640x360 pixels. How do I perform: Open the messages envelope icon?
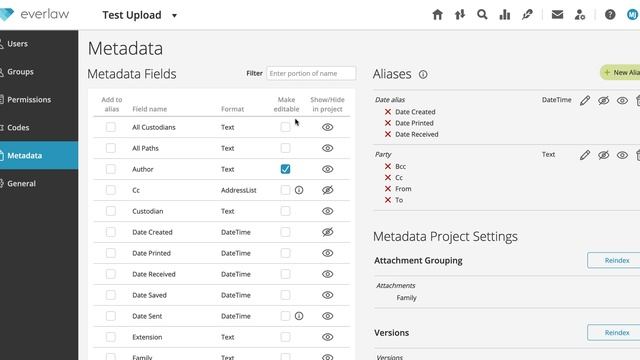point(557,15)
